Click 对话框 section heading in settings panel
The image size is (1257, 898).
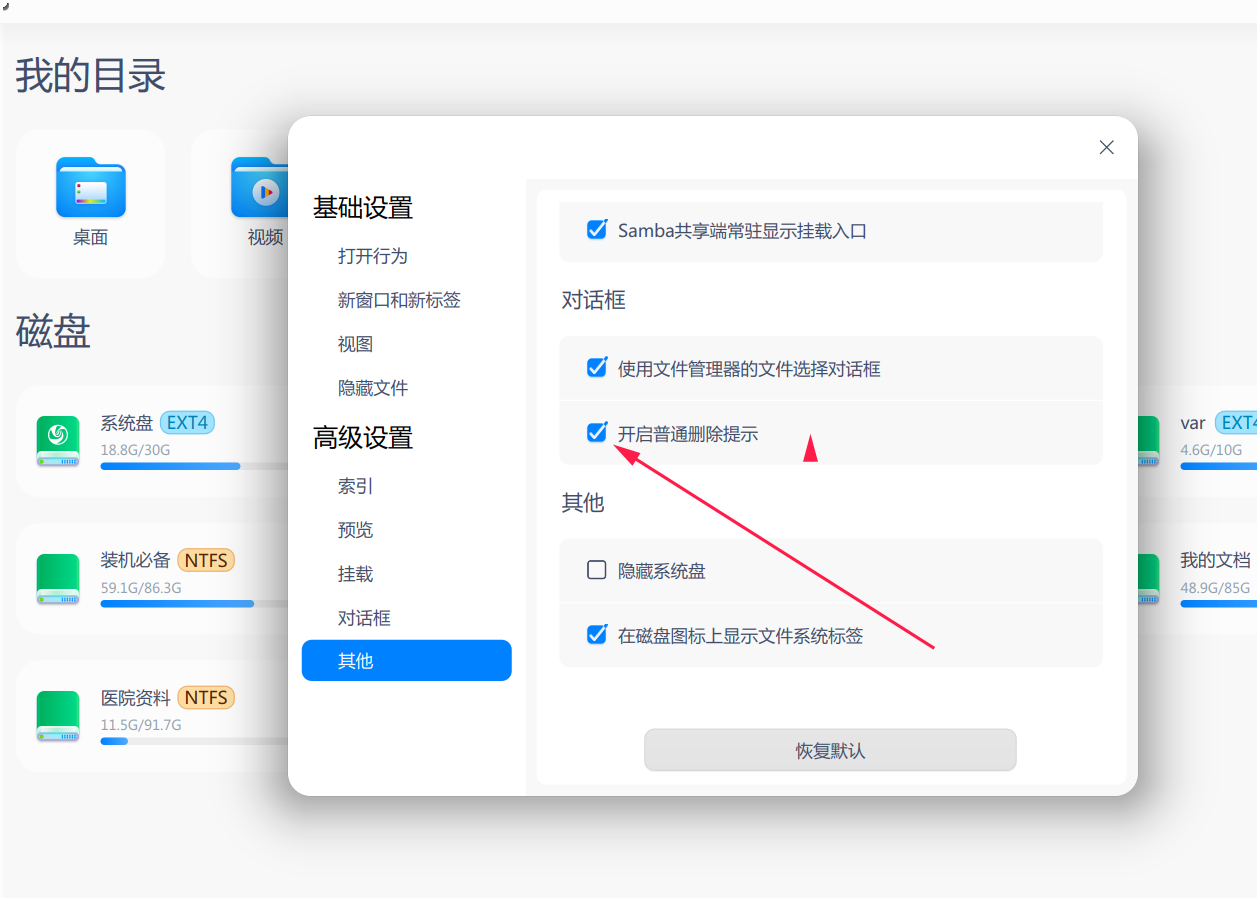point(593,300)
